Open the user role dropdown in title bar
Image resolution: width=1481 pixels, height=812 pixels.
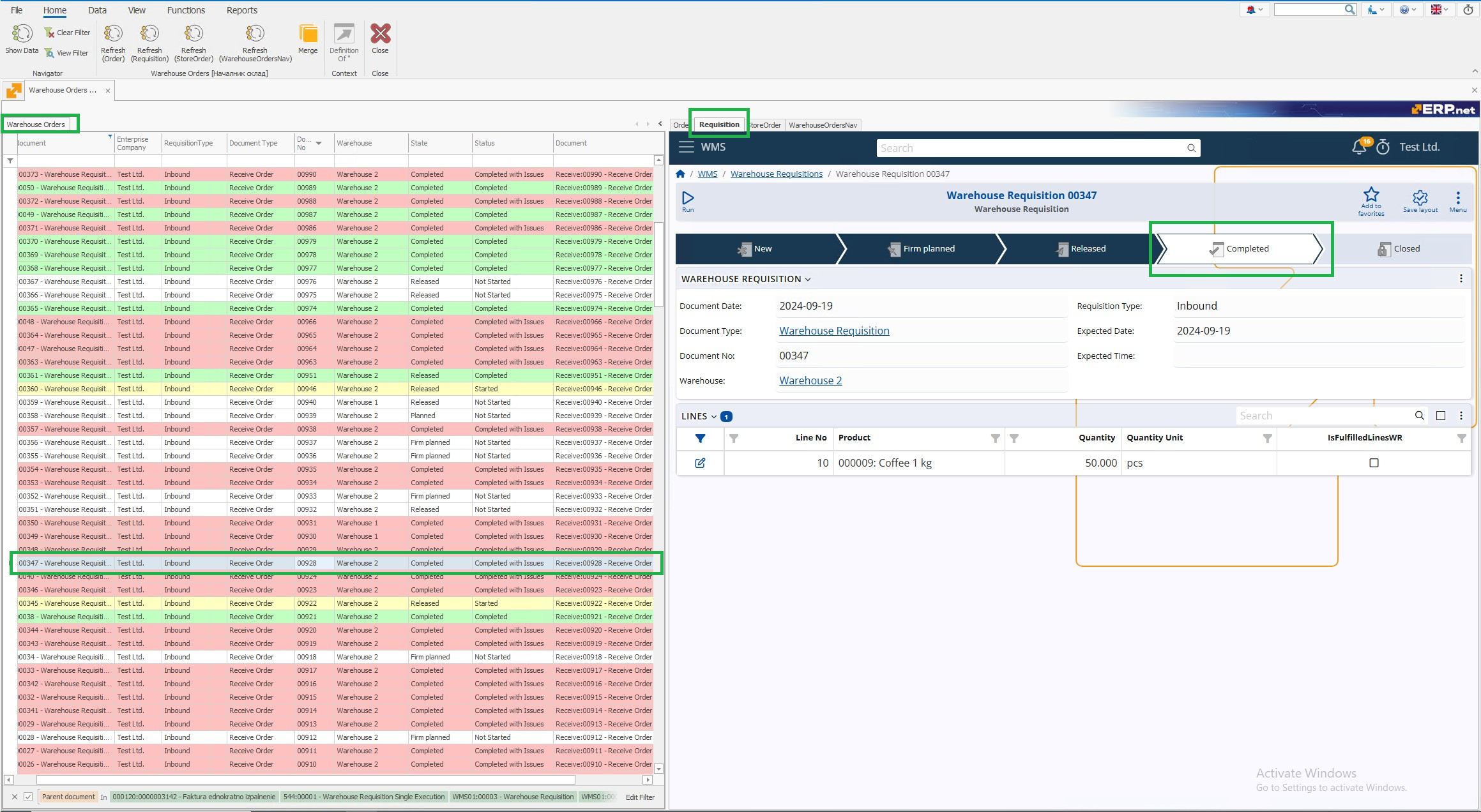point(1376,10)
